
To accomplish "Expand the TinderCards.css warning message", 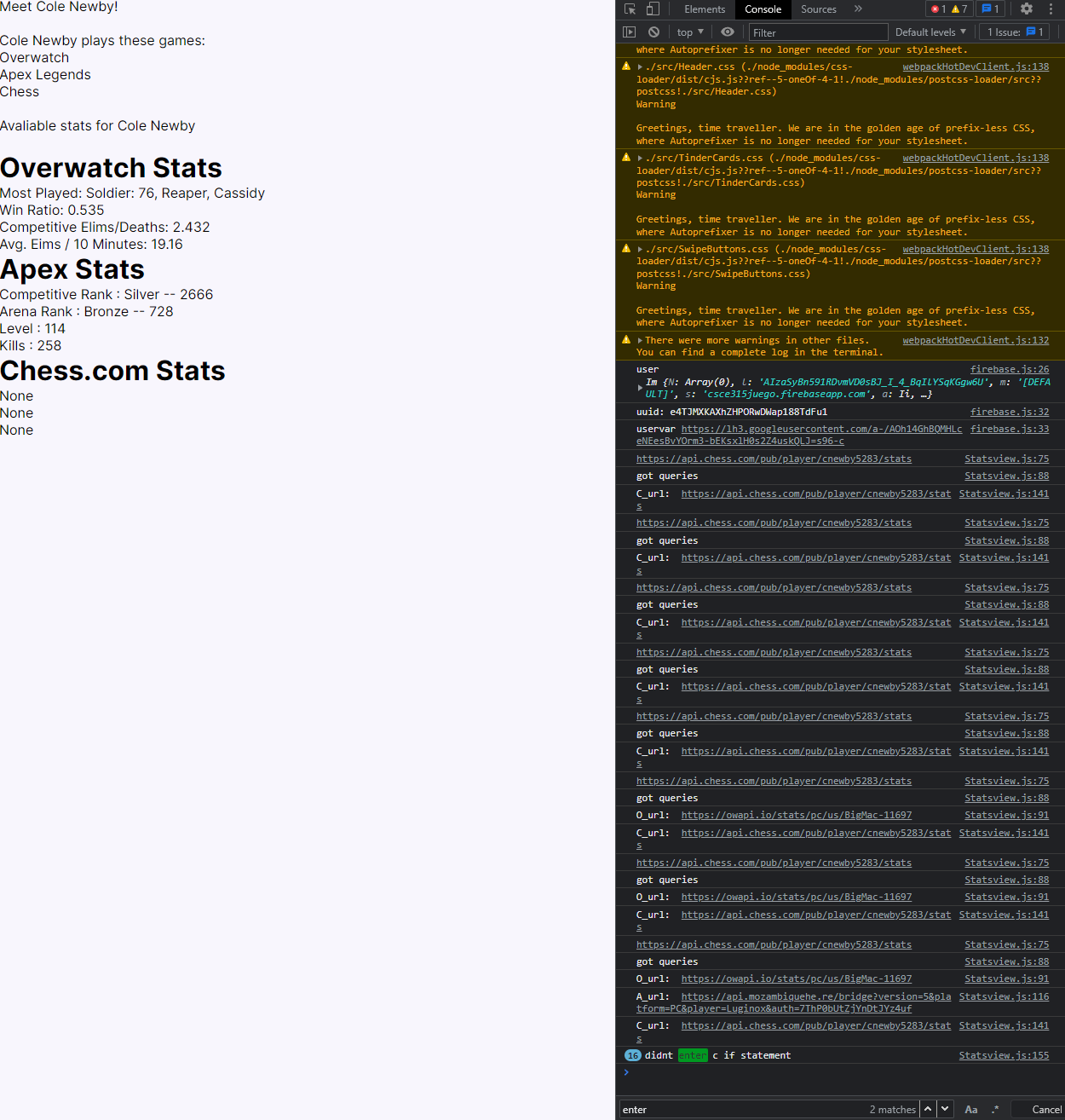I will [640, 158].
